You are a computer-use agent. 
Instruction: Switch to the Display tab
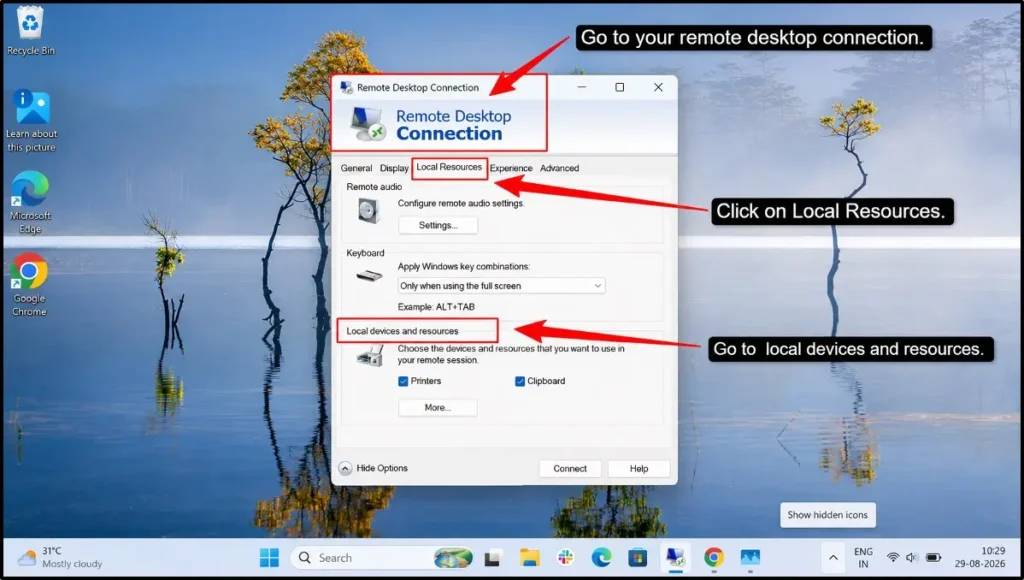[x=394, y=168]
